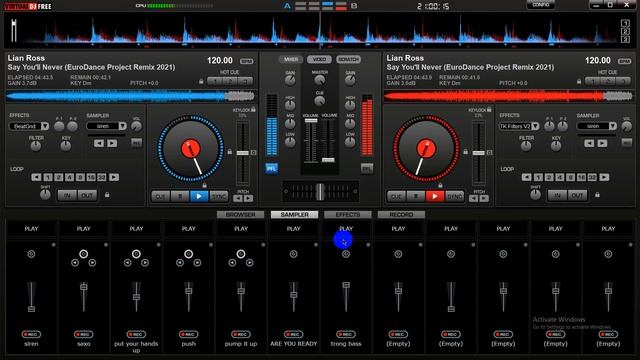
Task: Set loop OUT point on right deck
Action: [x=577, y=196]
